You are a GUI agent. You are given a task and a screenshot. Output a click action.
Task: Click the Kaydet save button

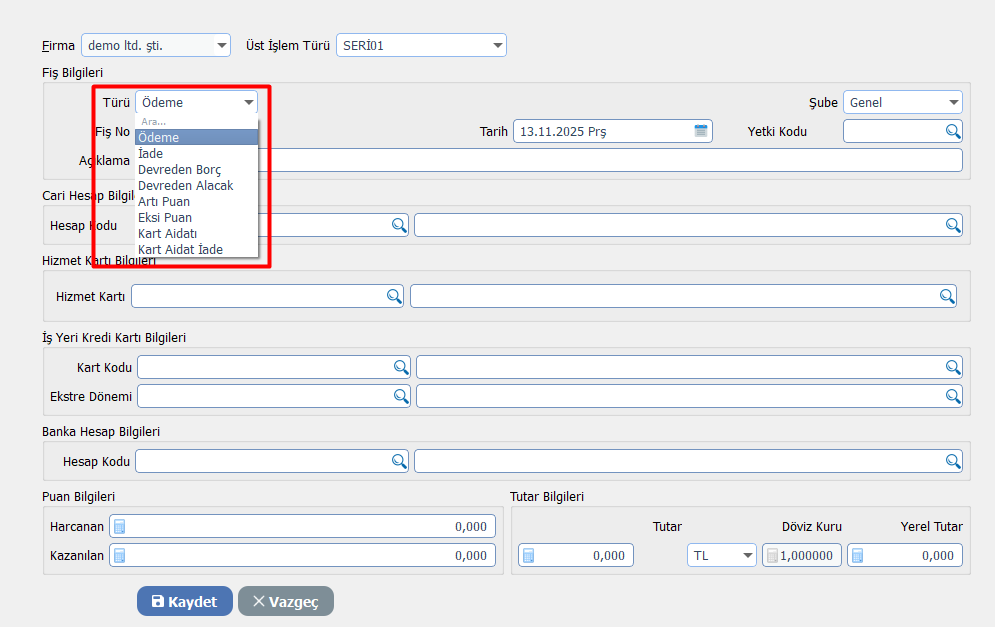click(184, 601)
